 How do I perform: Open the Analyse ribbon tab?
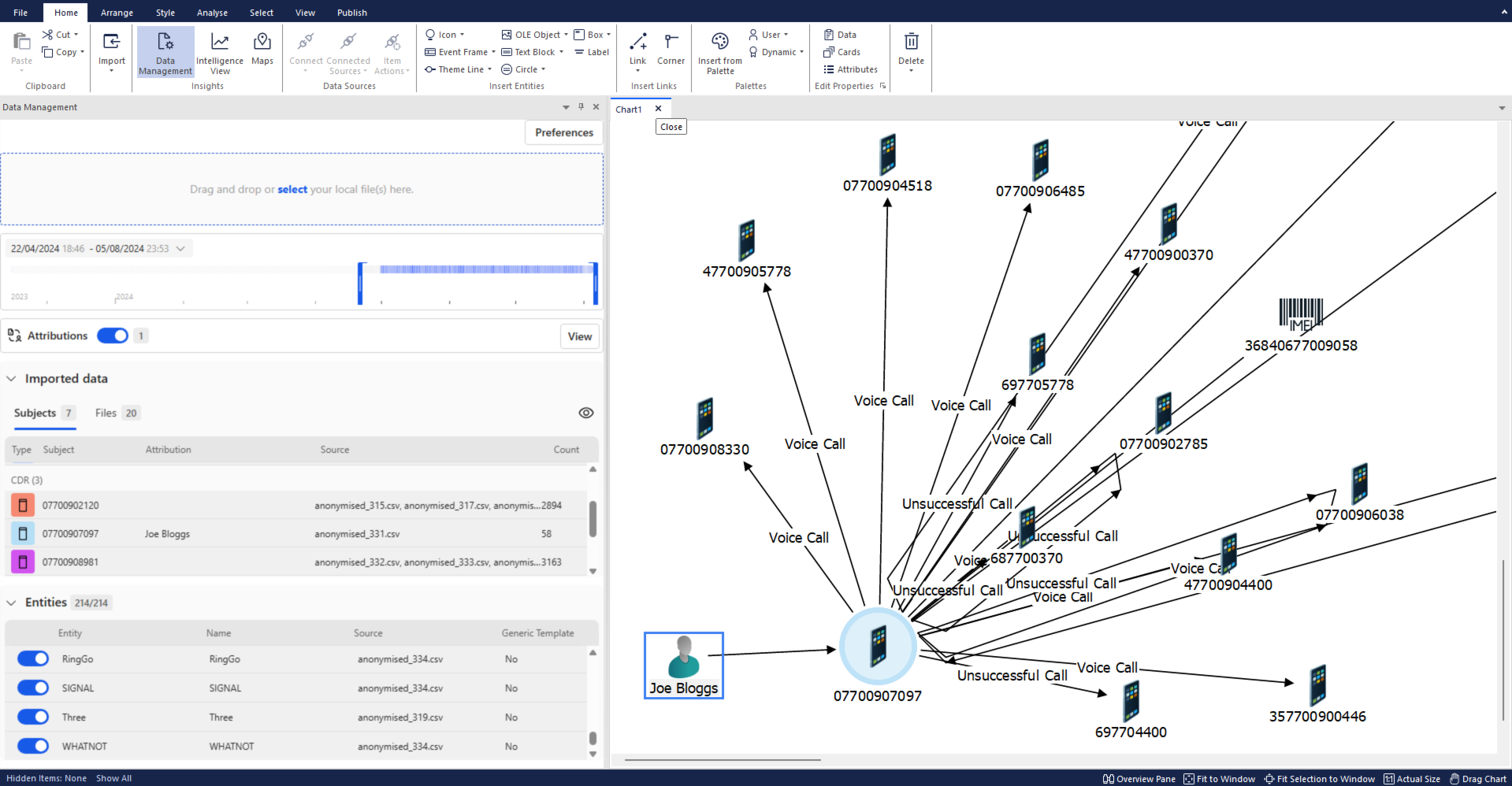[x=212, y=13]
